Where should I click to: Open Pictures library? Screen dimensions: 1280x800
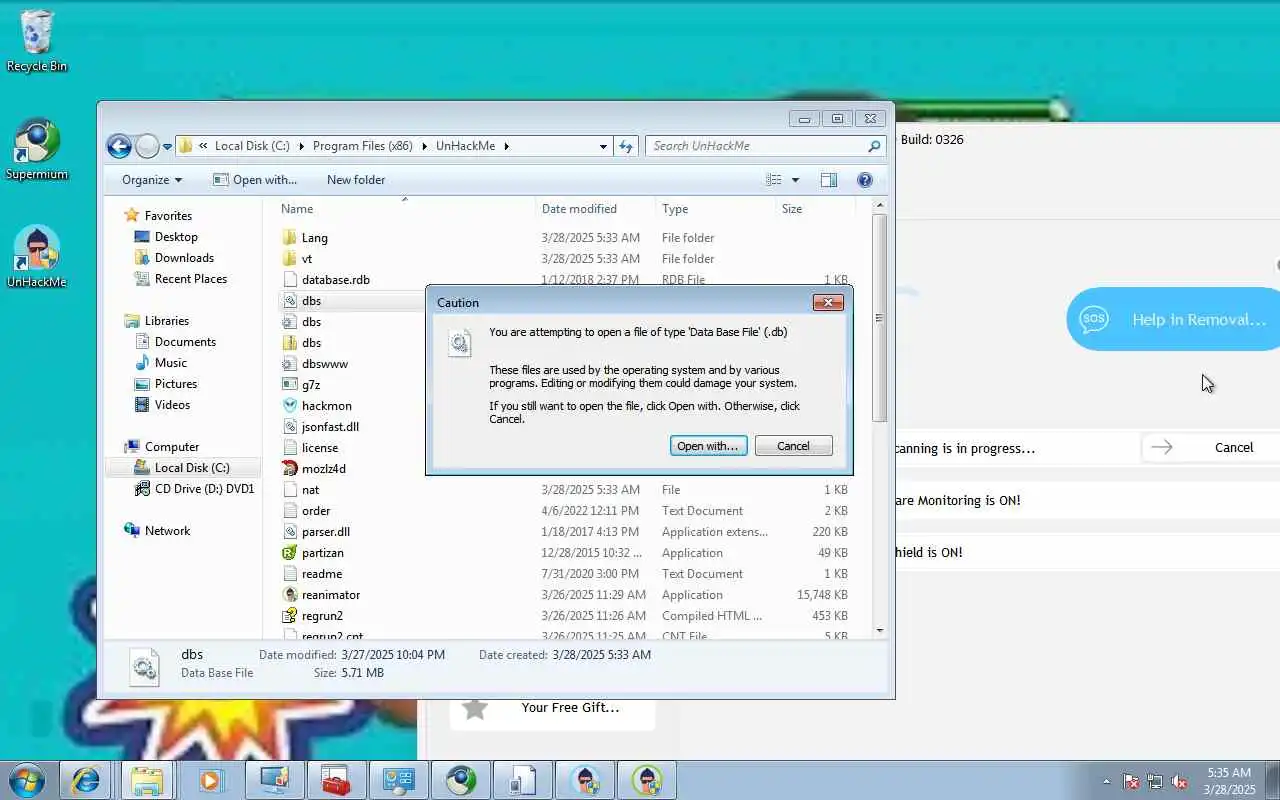(x=175, y=384)
